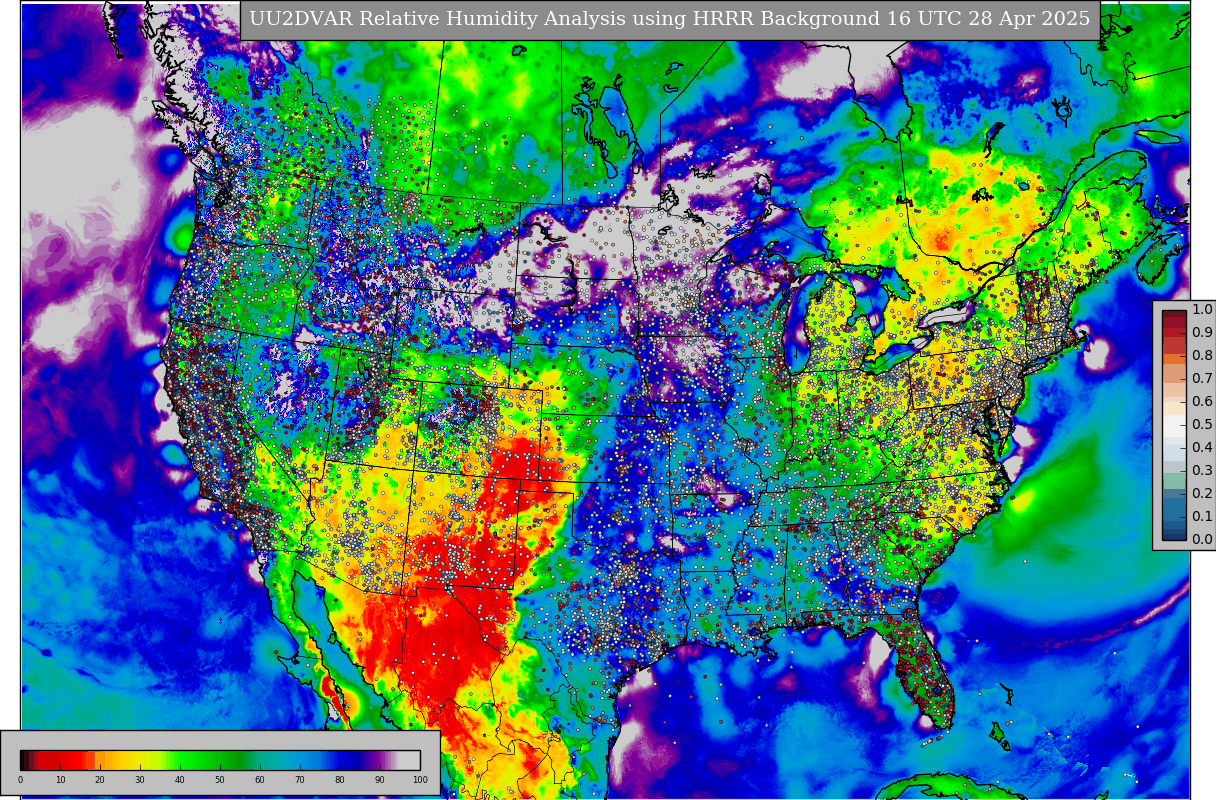Viewport: 1216px width, 800px height.
Task: Click the '0.5' label on the vertical colorbar
Action: (x=1202, y=425)
